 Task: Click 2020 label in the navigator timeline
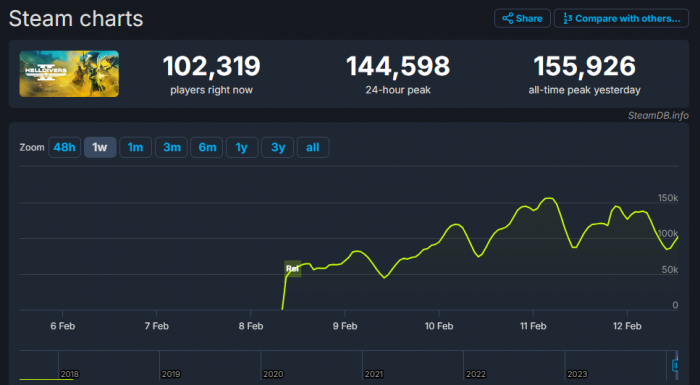[273, 374]
